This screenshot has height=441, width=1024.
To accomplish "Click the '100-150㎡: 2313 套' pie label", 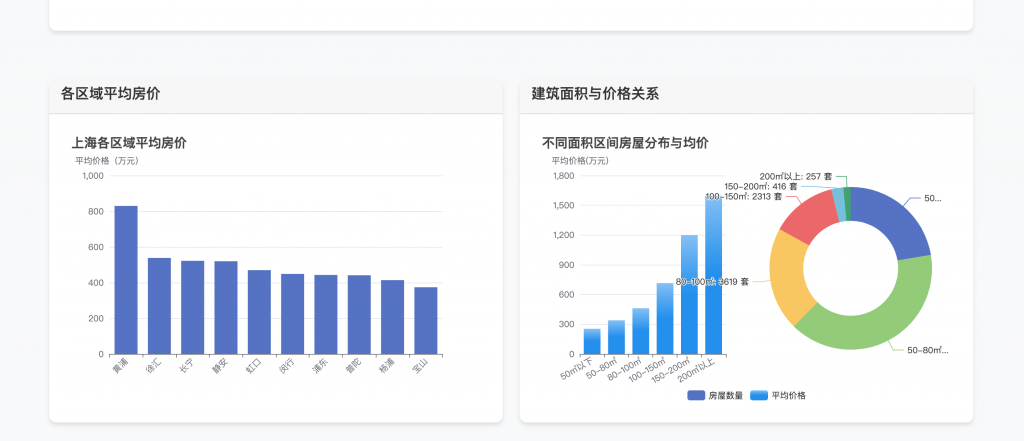I will tap(743, 196).
